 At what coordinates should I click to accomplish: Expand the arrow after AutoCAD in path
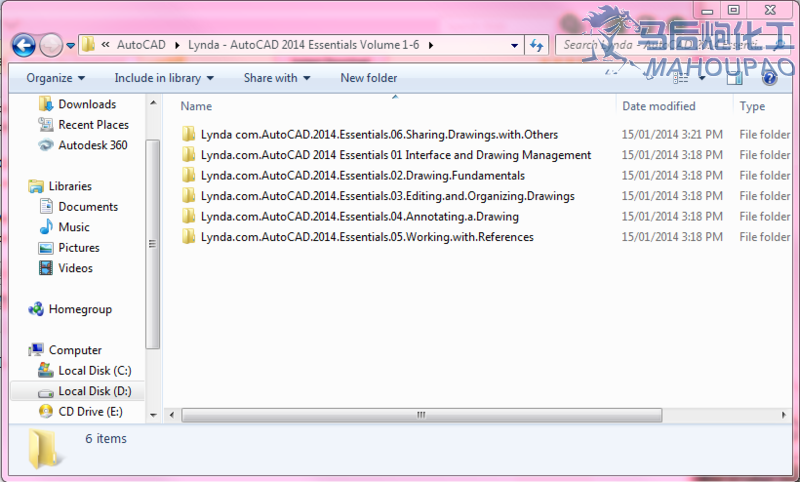click(x=177, y=45)
